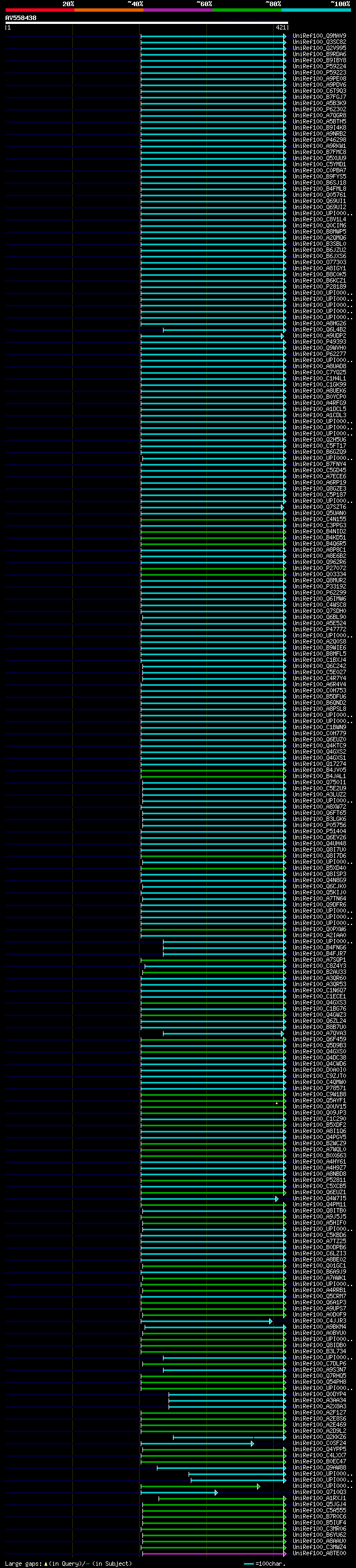Select the UniRef100_A8TE00 label
Viewport: 356px width, 1568px height.
[x=319, y=1553]
